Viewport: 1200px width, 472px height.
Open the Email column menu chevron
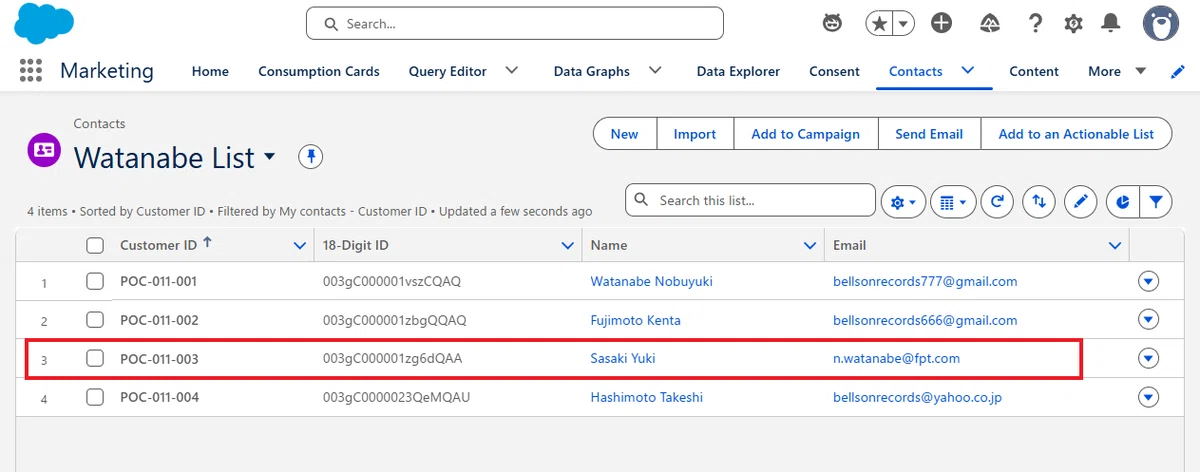coord(1114,245)
